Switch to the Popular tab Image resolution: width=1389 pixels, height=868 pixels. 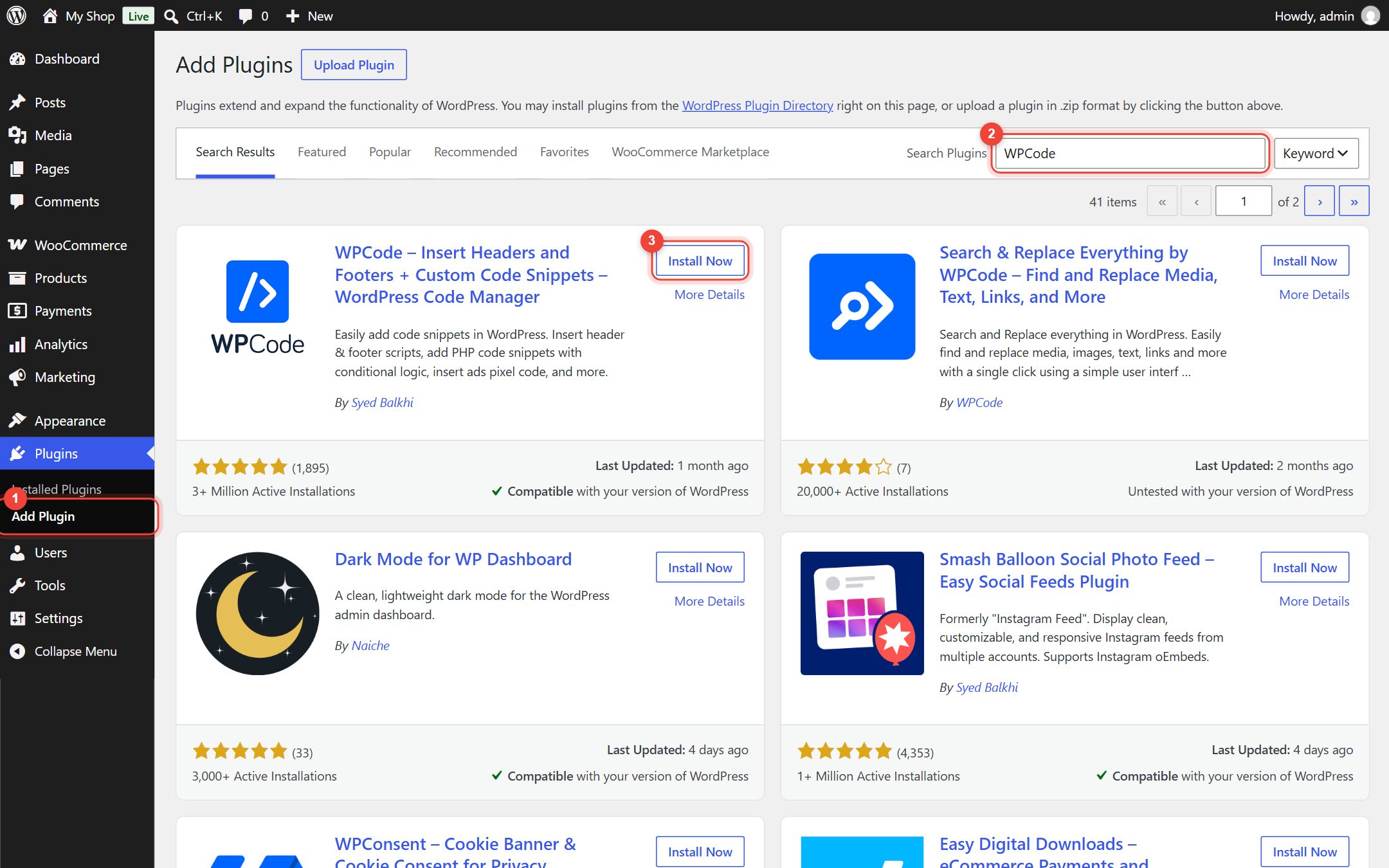click(390, 152)
